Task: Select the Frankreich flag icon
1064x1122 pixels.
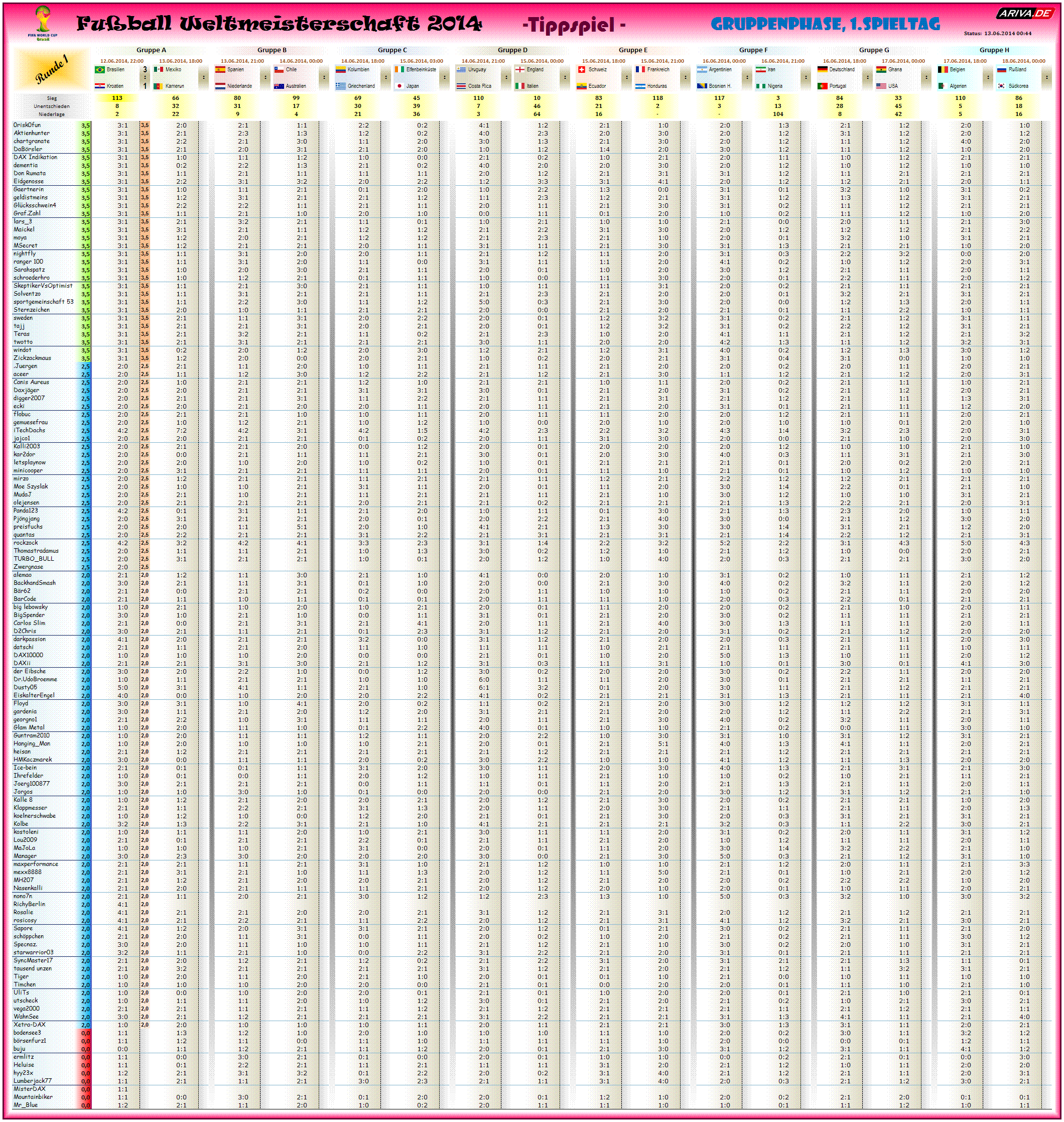Action: (x=640, y=70)
